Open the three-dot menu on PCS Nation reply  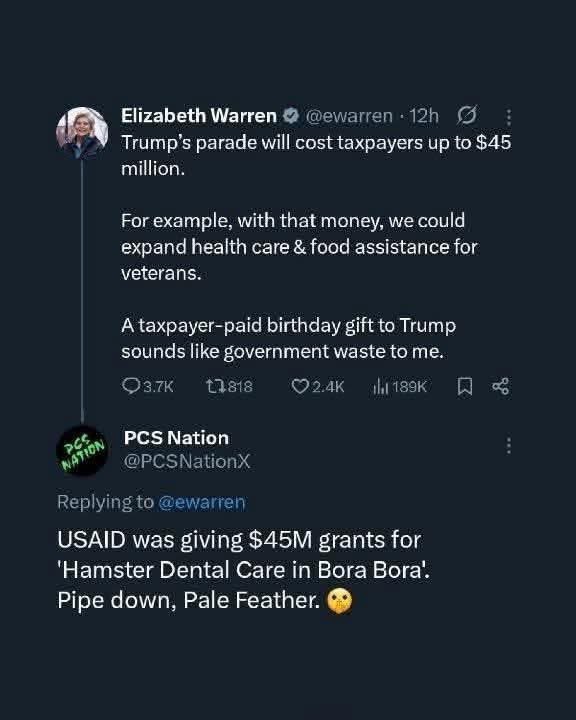508,445
